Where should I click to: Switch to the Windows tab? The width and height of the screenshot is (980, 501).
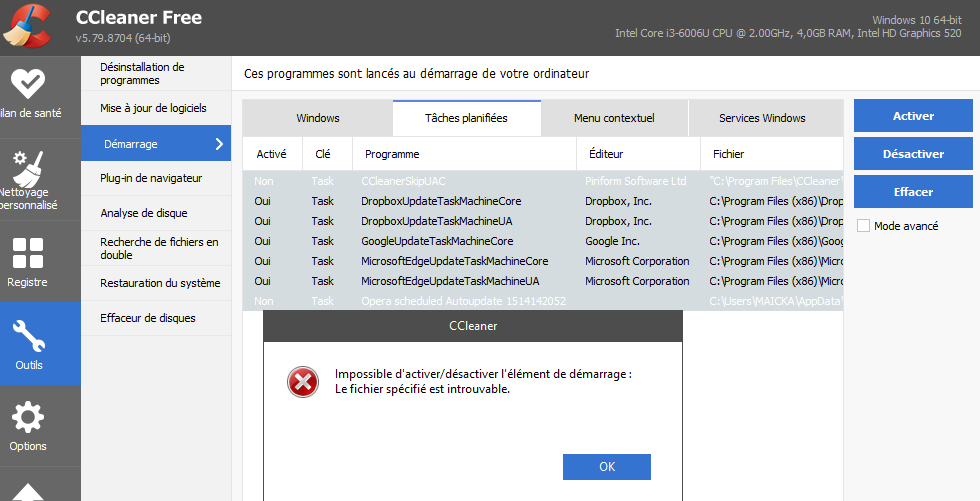click(x=318, y=118)
